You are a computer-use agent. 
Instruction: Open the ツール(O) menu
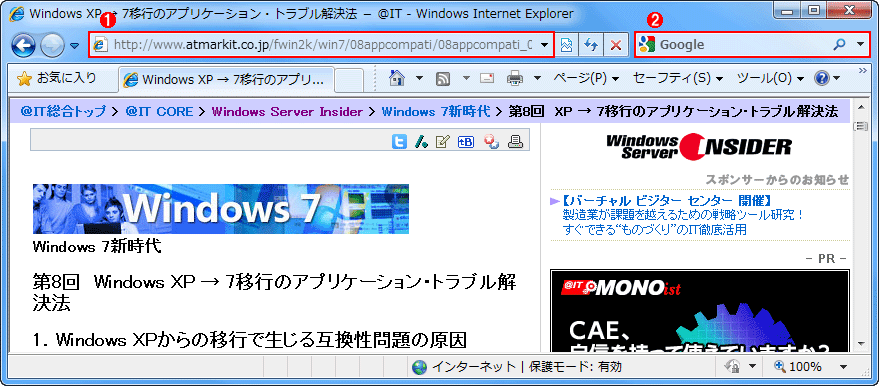coord(771,79)
